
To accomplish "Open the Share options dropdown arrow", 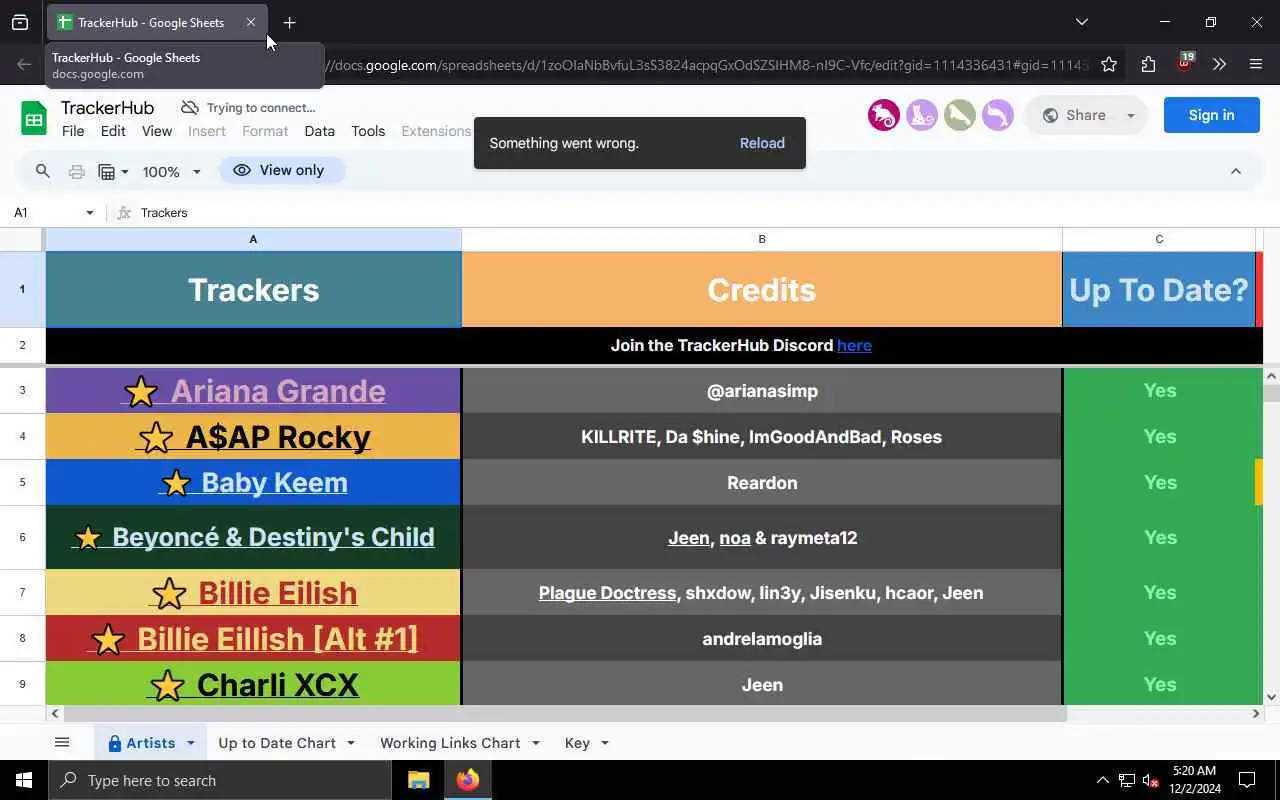I will pos(1131,116).
